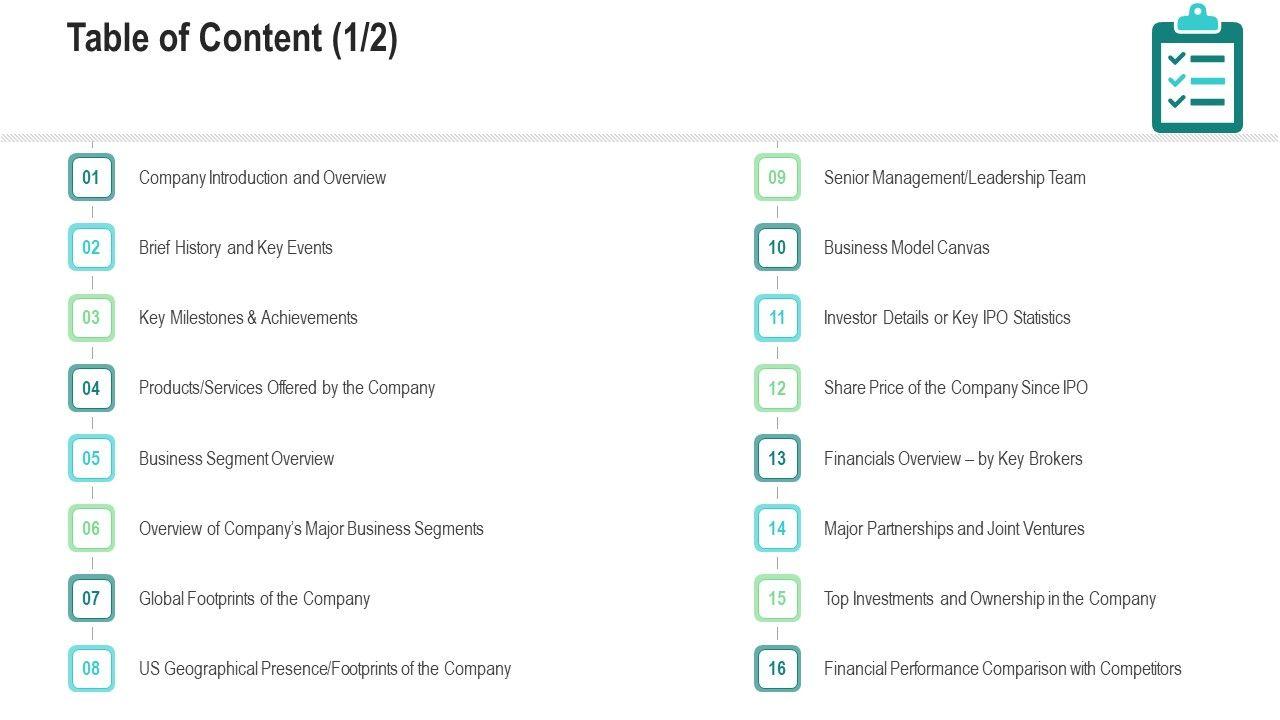Image resolution: width=1280 pixels, height=720 pixels.
Task: Click the 02 number badge
Action: [x=91, y=248]
